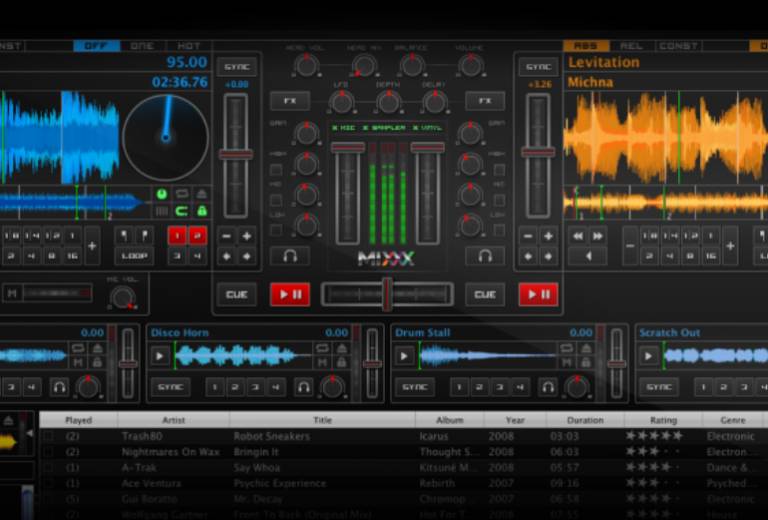The width and height of the screenshot is (768, 520).
Task: Hit CUE on the blue deck
Action: pos(237,294)
